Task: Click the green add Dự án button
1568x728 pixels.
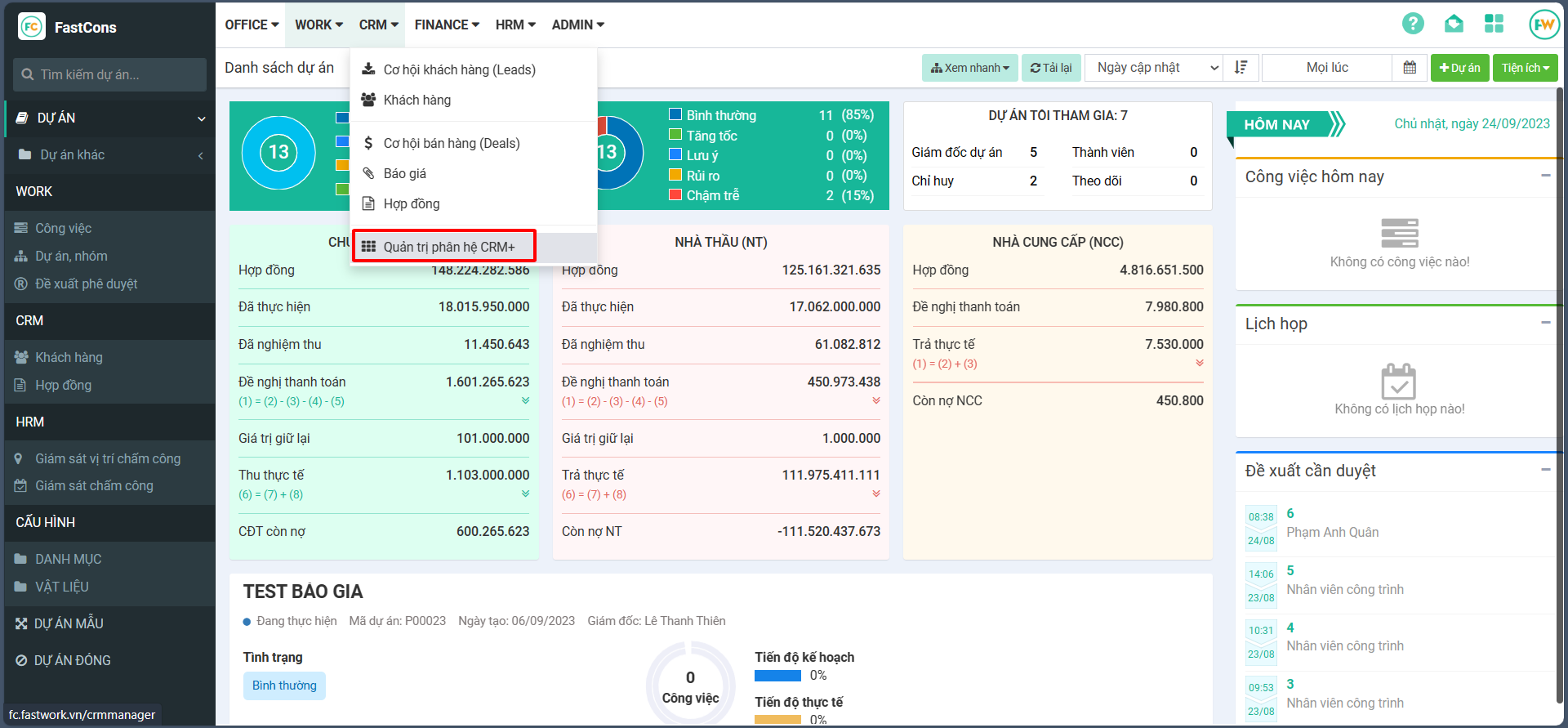Action: [x=1459, y=68]
